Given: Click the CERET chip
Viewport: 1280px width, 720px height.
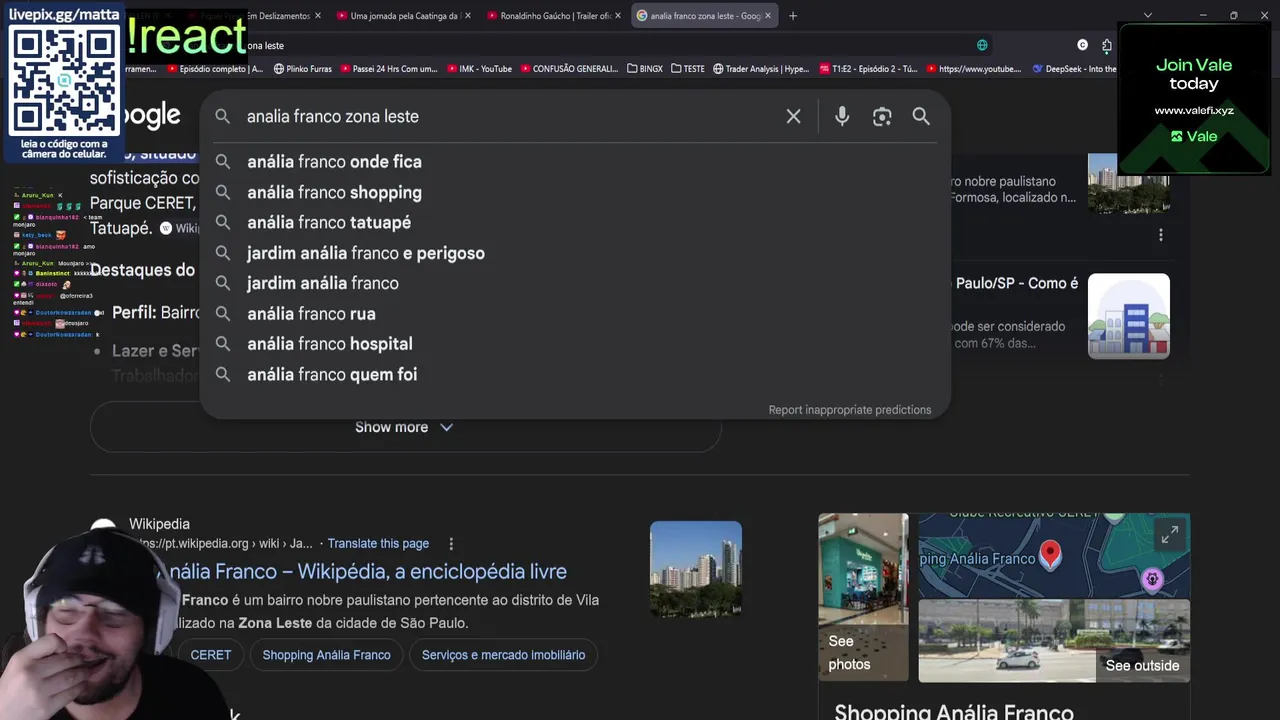Looking at the screenshot, I should pyautogui.click(x=210, y=655).
